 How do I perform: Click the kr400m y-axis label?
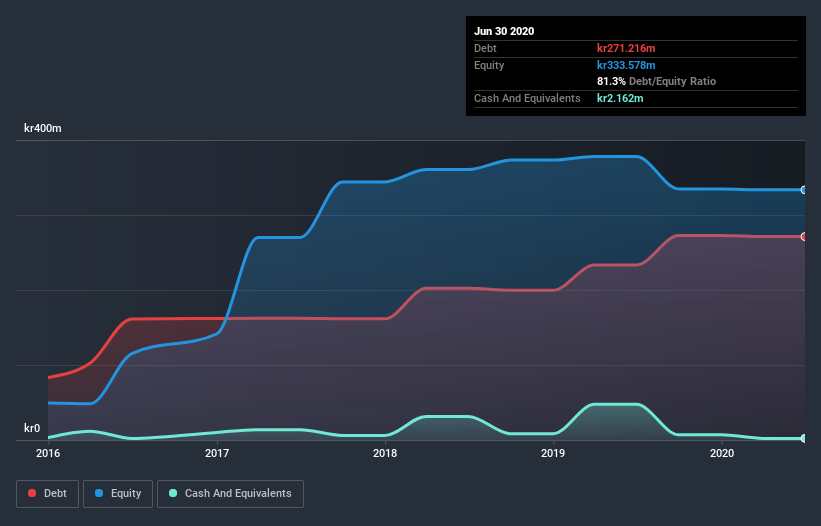pyautogui.click(x=43, y=128)
